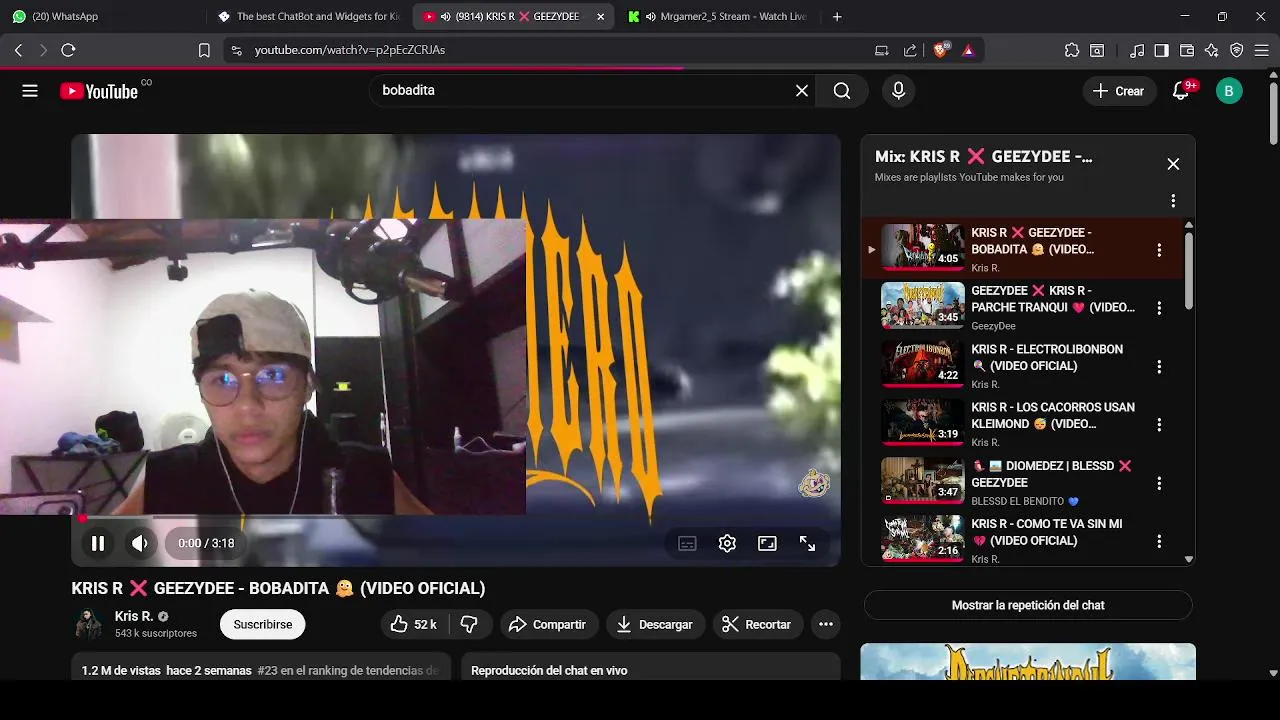Open the Crear menu
This screenshot has height=720, width=1280.
pyautogui.click(x=1119, y=91)
